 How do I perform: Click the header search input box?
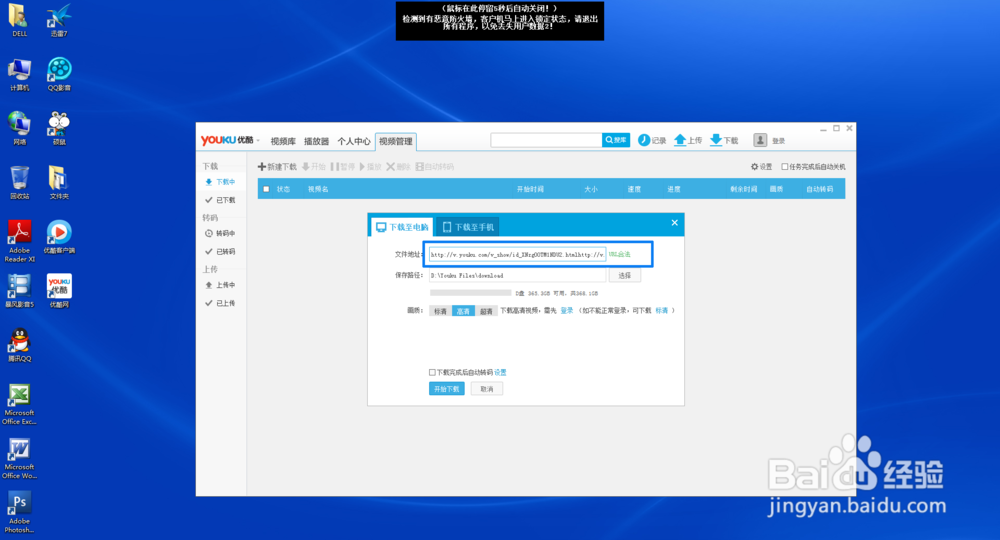(x=546, y=140)
